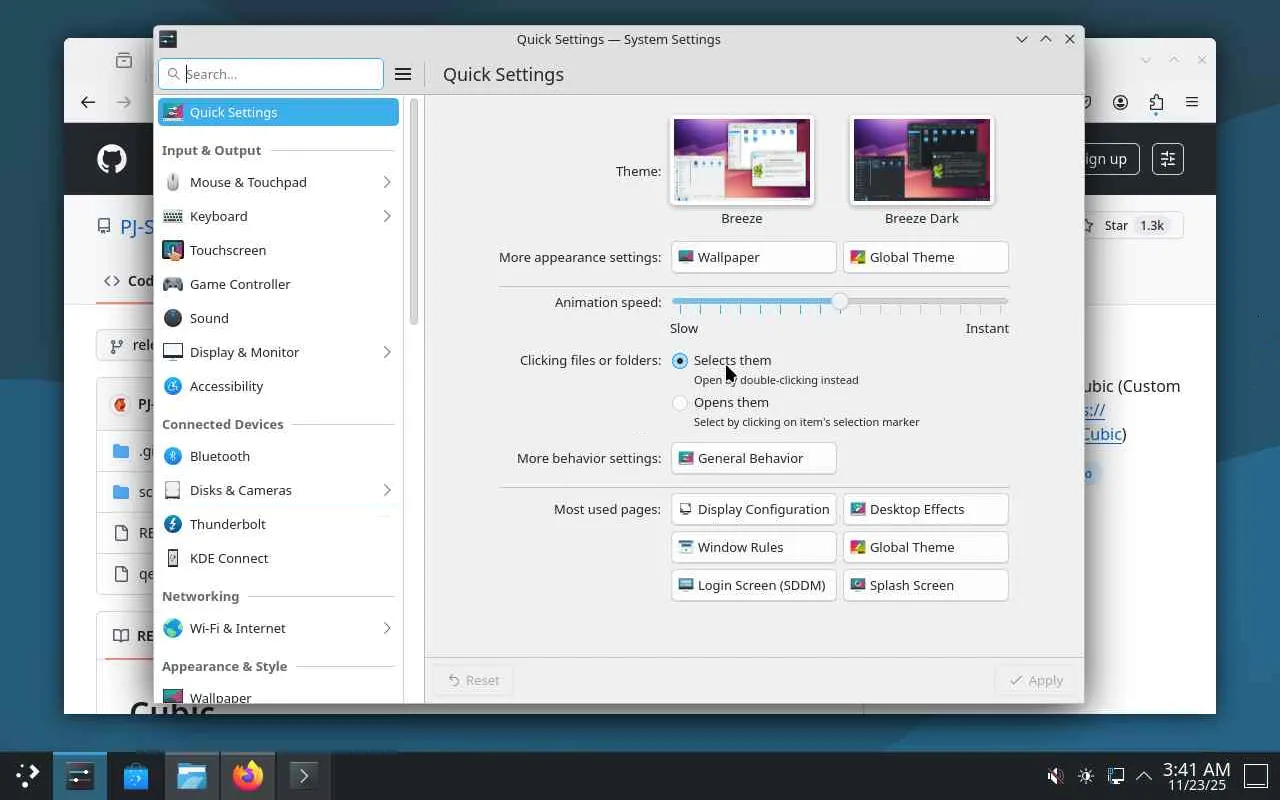Click the Wallpaper button
The width and height of the screenshot is (1280, 800).
pyautogui.click(x=754, y=257)
